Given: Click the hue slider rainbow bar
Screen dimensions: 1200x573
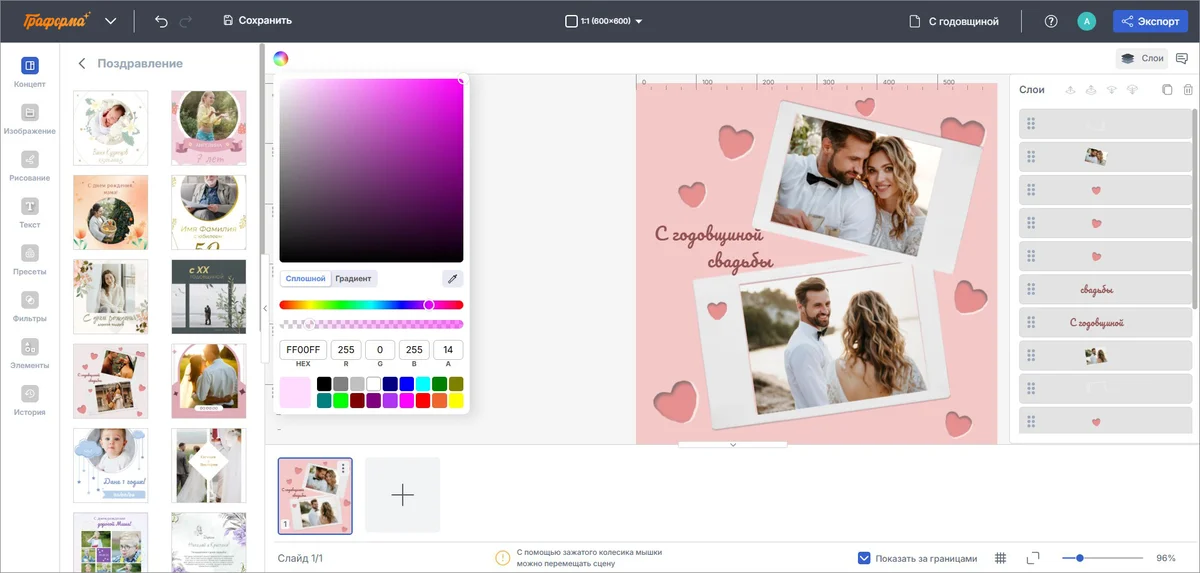Looking at the screenshot, I should [x=371, y=305].
